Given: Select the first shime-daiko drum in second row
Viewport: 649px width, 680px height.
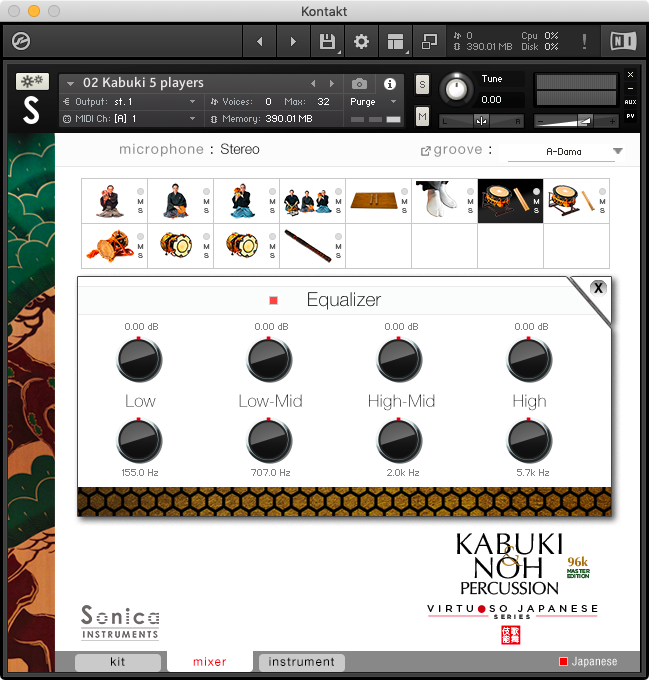Looking at the screenshot, I should pos(176,244).
